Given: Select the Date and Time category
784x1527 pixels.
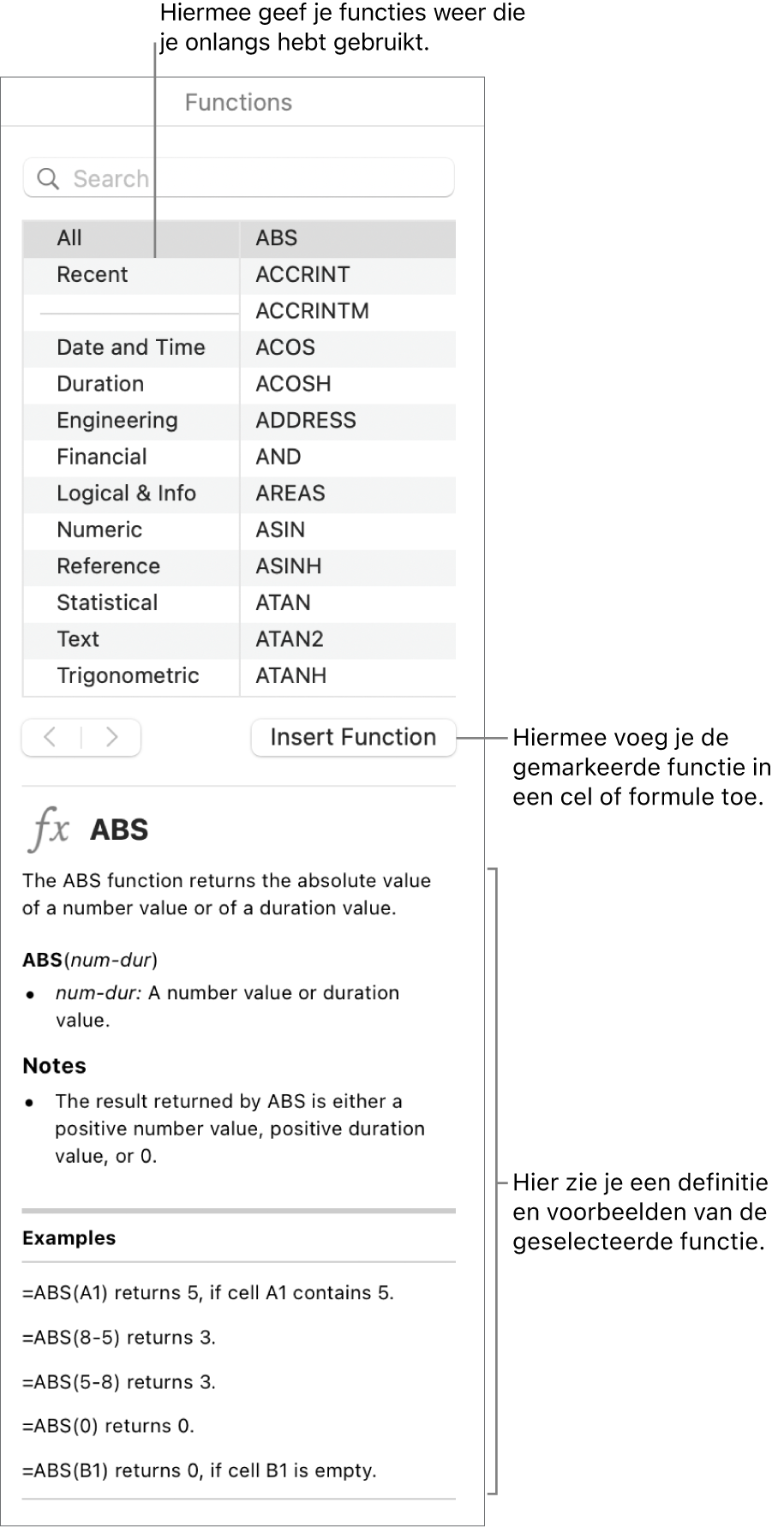Looking at the screenshot, I should (x=131, y=348).
